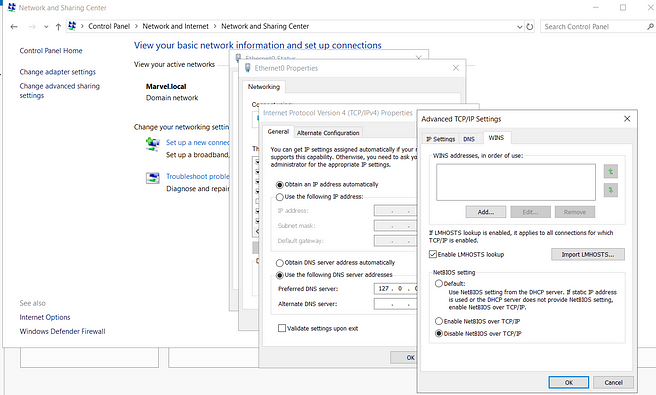The image size is (656, 395).
Task: Open the IP Settings tab
Action: coord(441,139)
